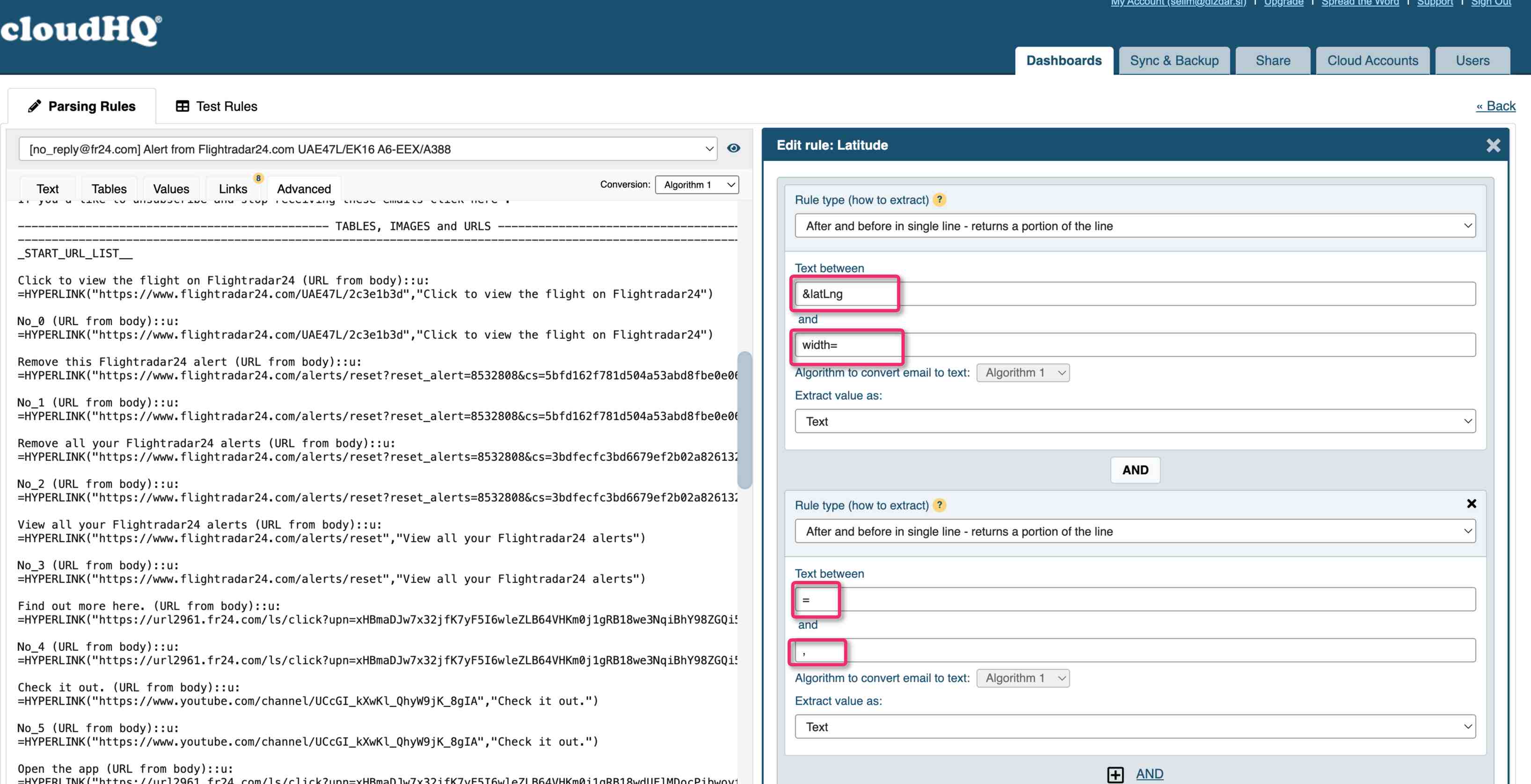Close the Edit rule: Latitude panel

click(1493, 145)
